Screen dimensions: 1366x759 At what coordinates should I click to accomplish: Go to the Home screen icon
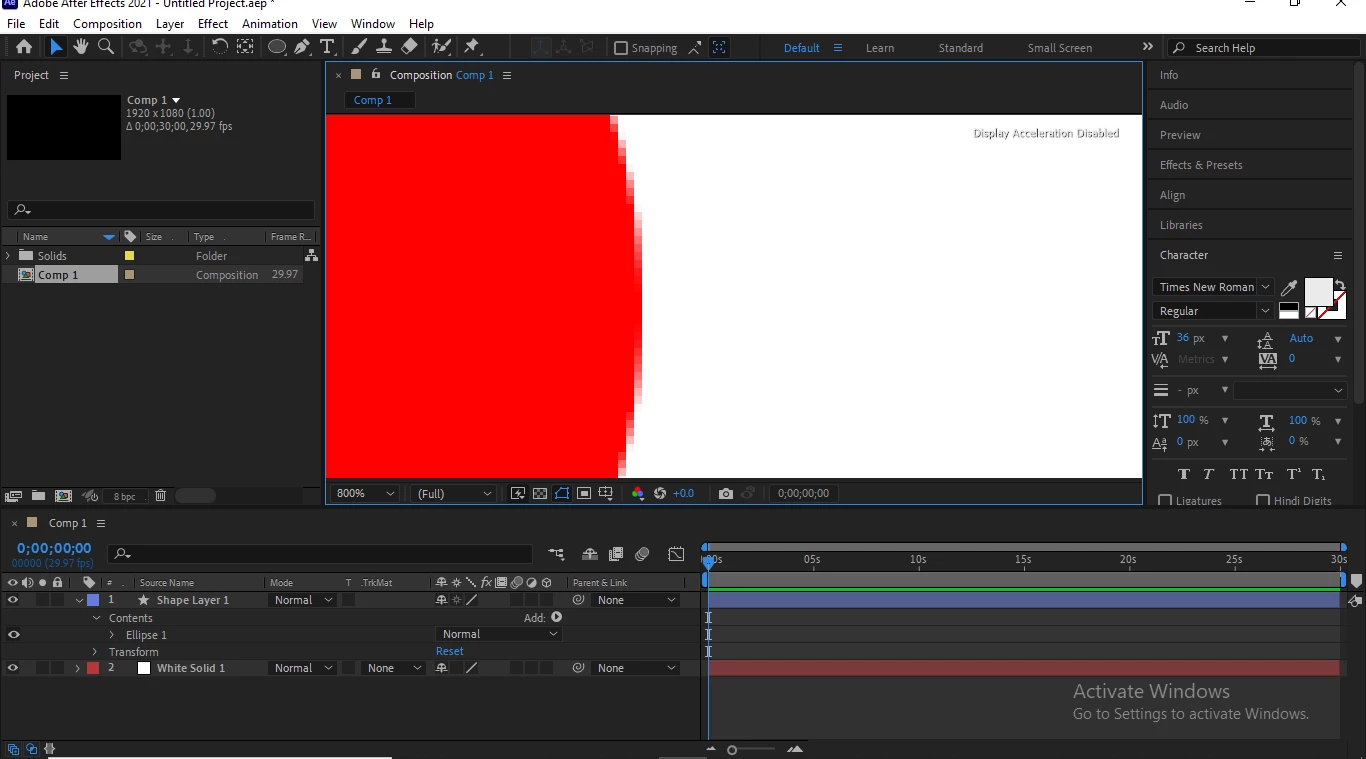pos(24,47)
